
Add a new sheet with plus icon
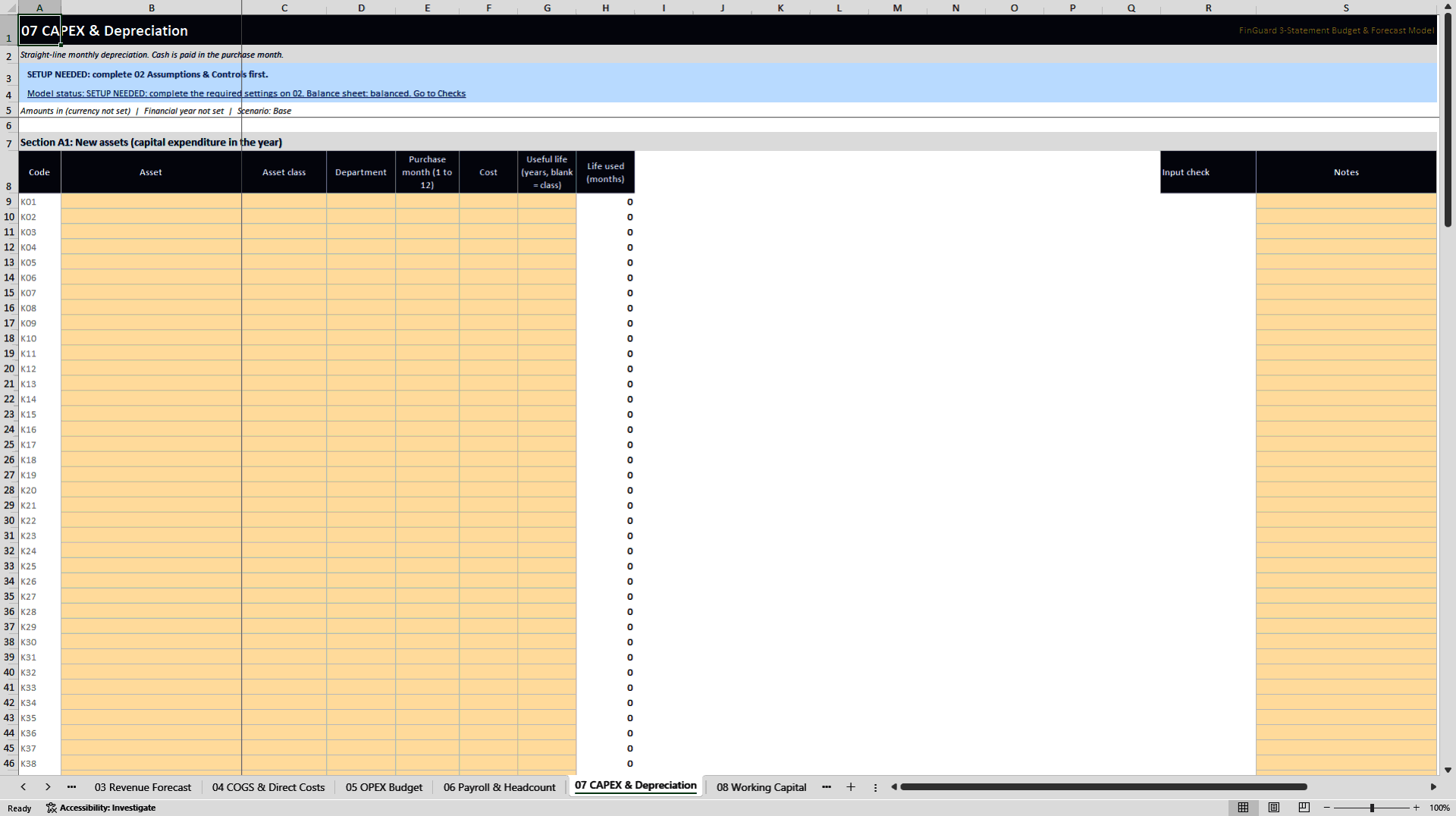pyautogui.click(x=851, y=787)
